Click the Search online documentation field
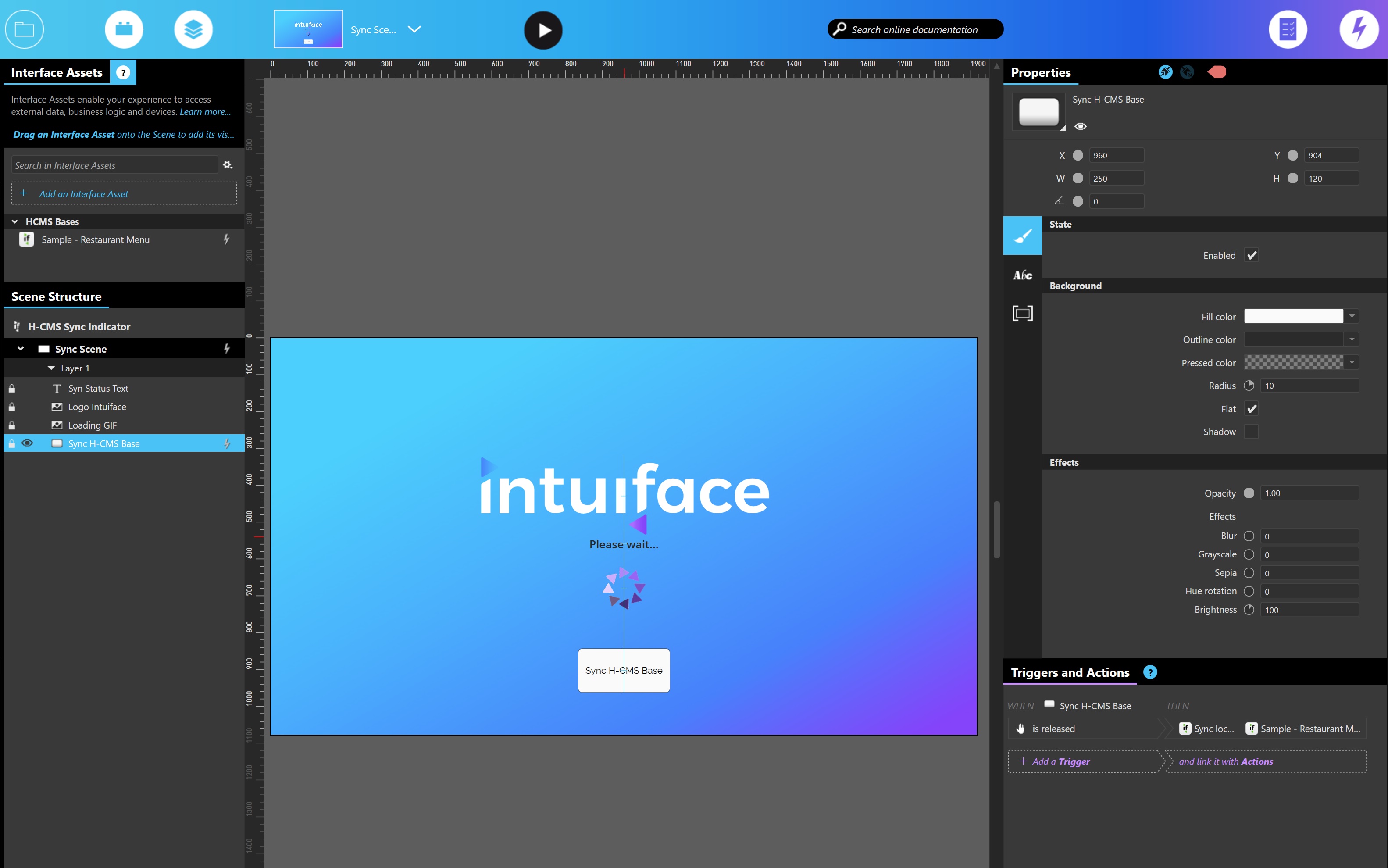Screen dimensions: 1388x868 point(915,29)
